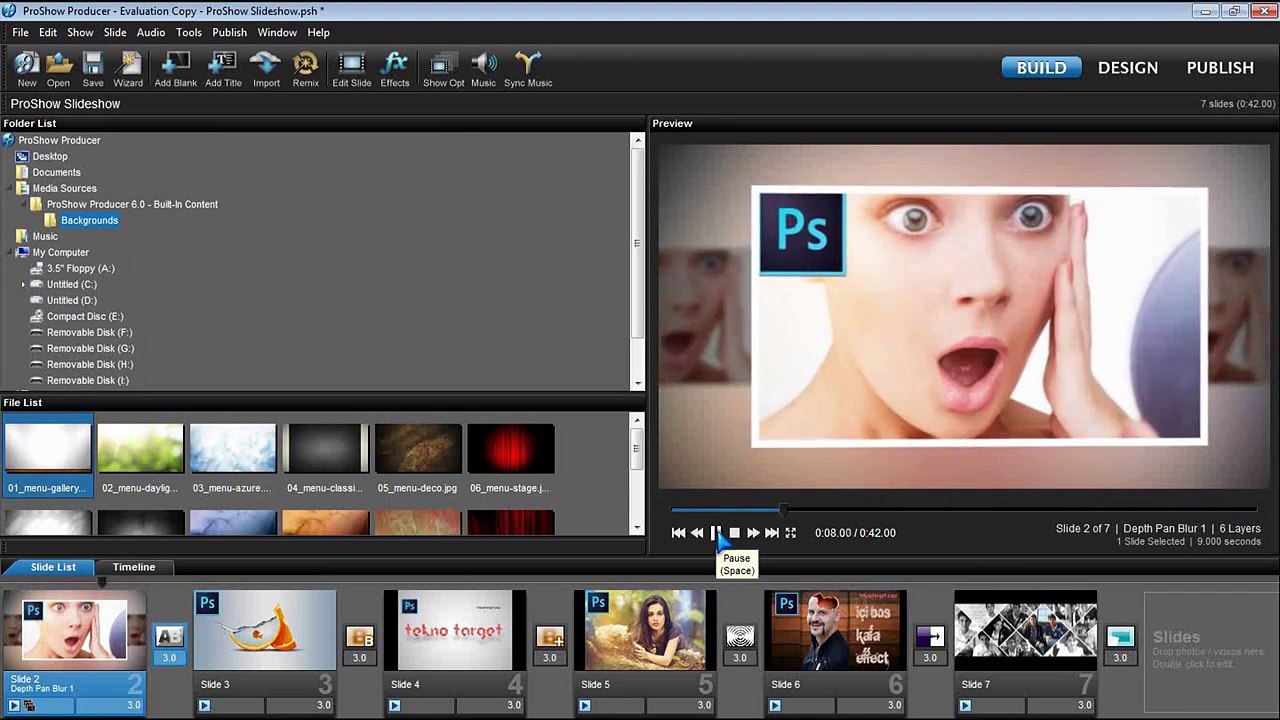Viewport: 1280px width, 720px height.
Task: Click the transition icon after Slide 3
Action: coord(359,636)
